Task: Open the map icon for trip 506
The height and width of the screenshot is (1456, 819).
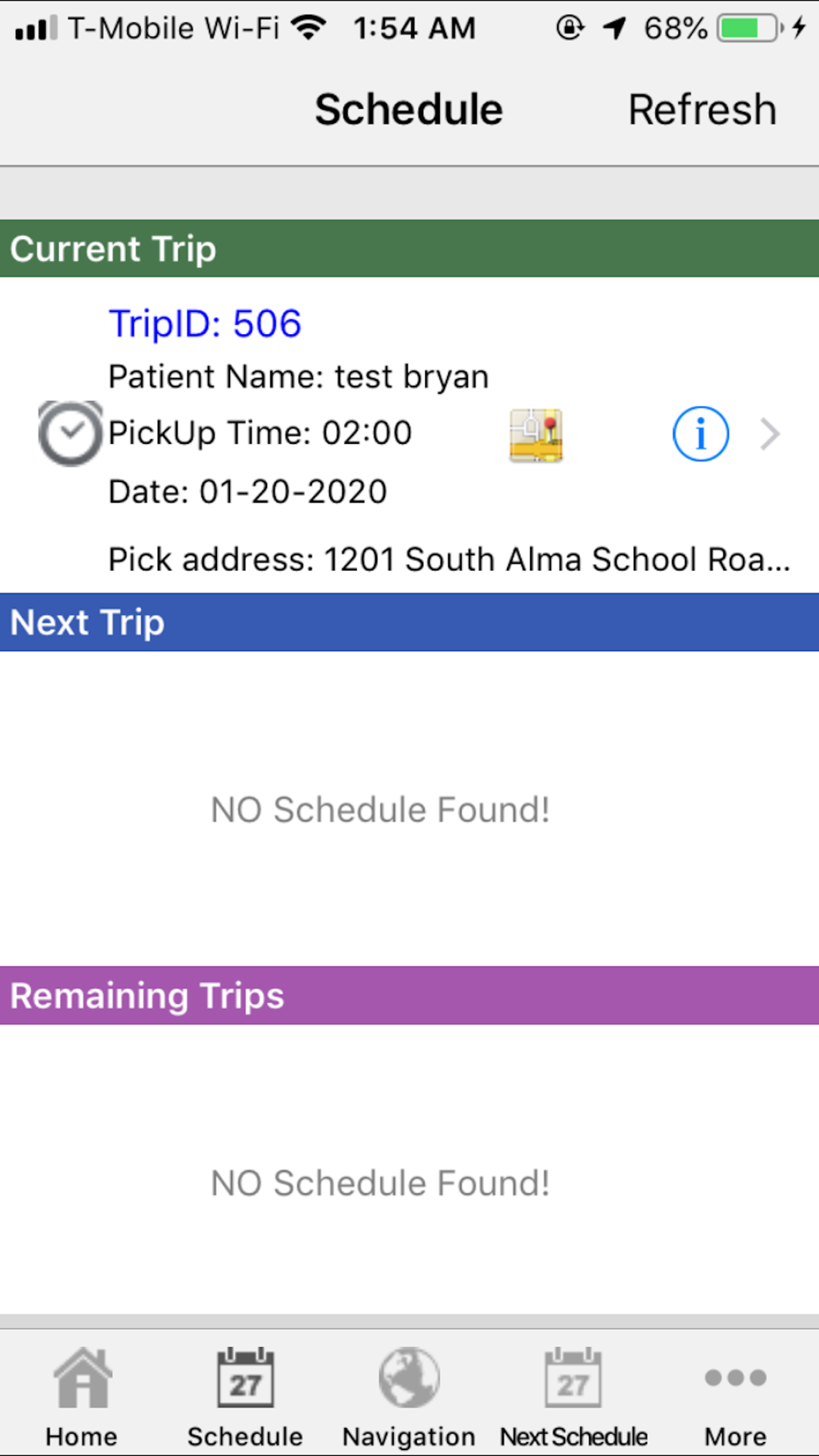Action: 536,435
